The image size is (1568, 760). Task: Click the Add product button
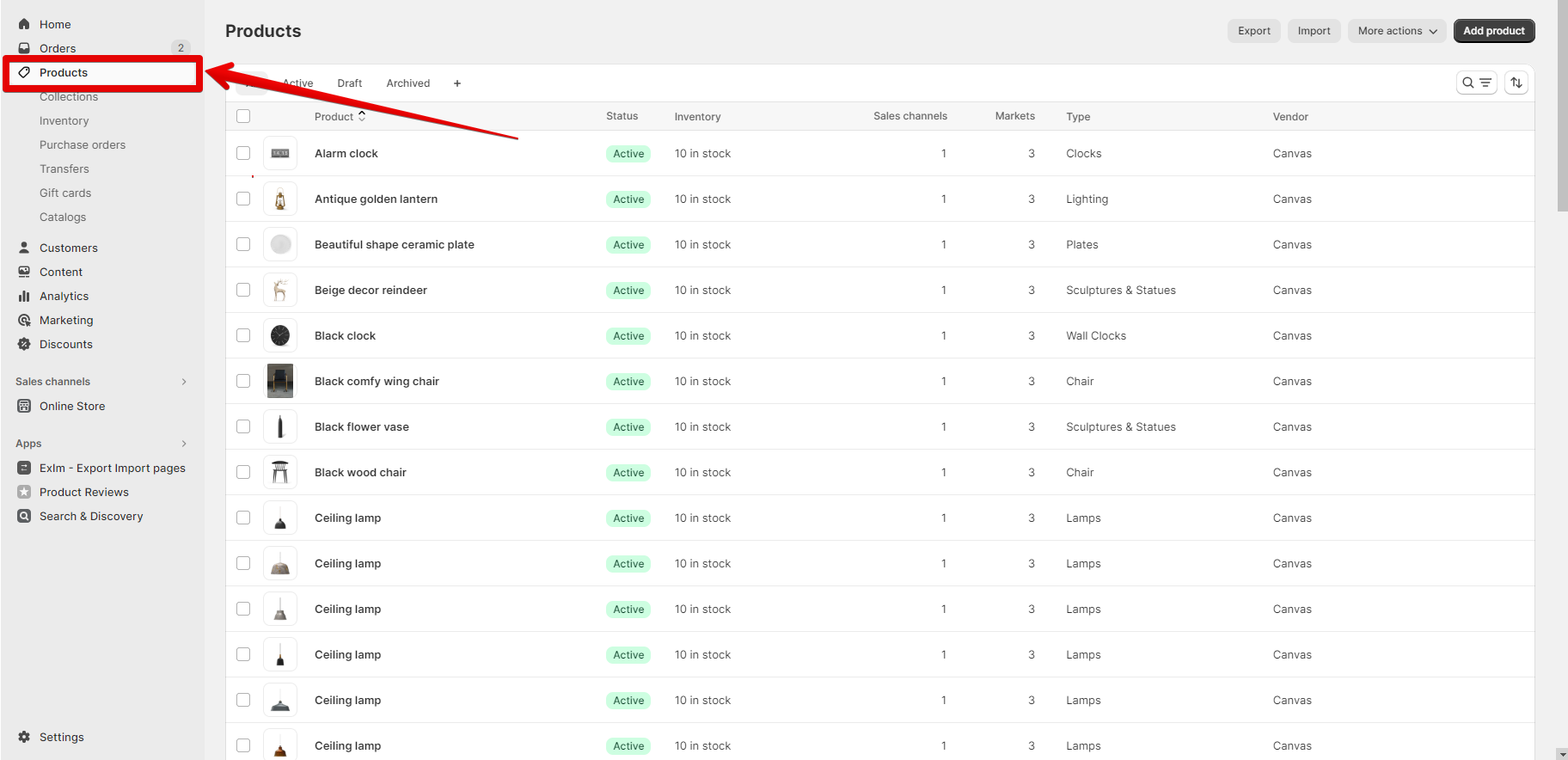point(1493,31)
